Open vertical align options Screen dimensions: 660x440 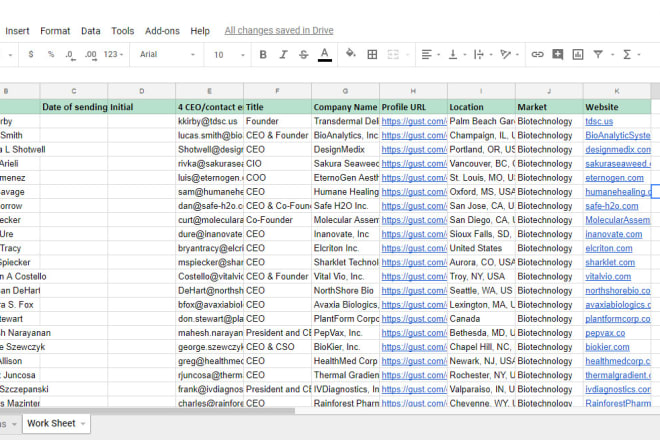[x=453, y=55]
